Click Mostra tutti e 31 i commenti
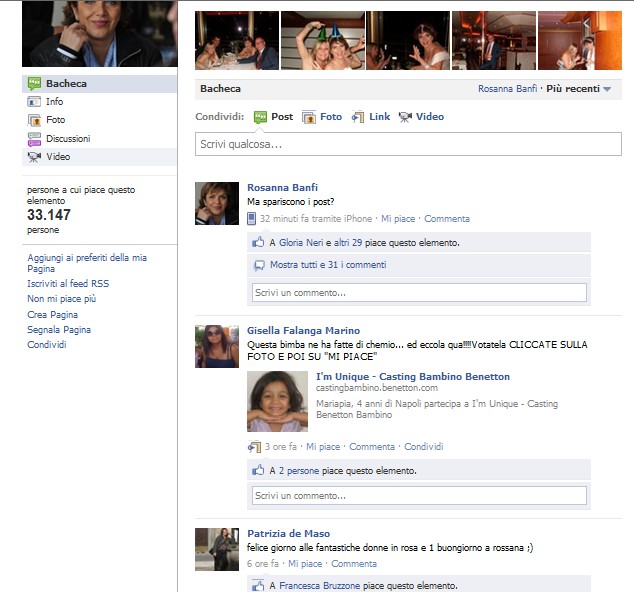This screenshot has width=634, height=592. pos(328,265)
